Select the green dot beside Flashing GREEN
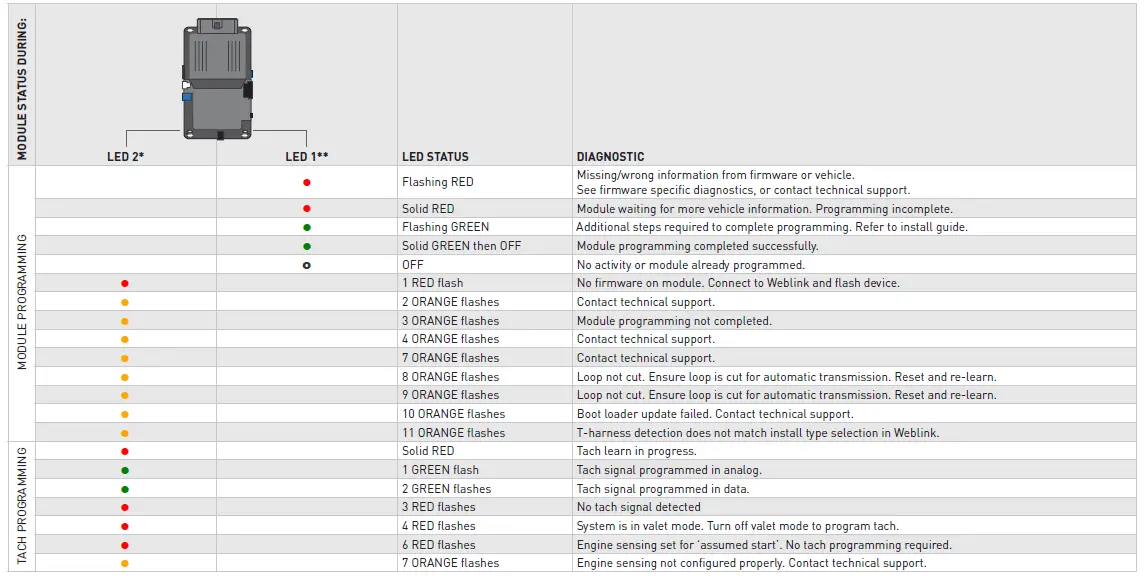Image resolution: width=1144 pixels, height=576 pixels. click(x=307, y=227)
